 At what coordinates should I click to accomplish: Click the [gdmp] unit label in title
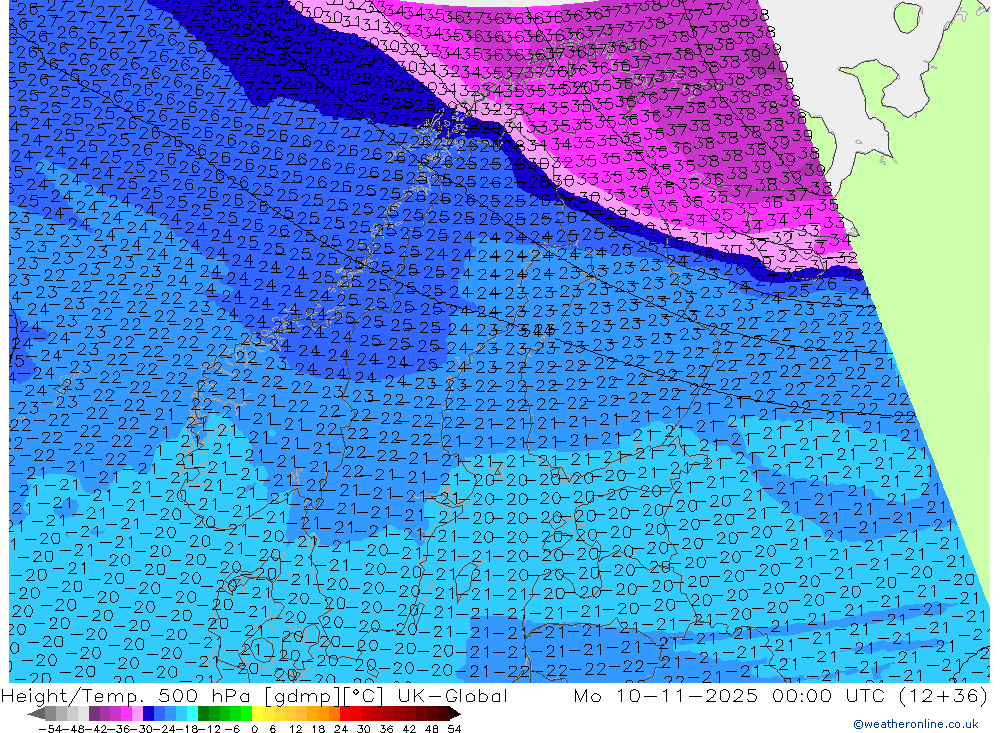(x=300, y=696)
